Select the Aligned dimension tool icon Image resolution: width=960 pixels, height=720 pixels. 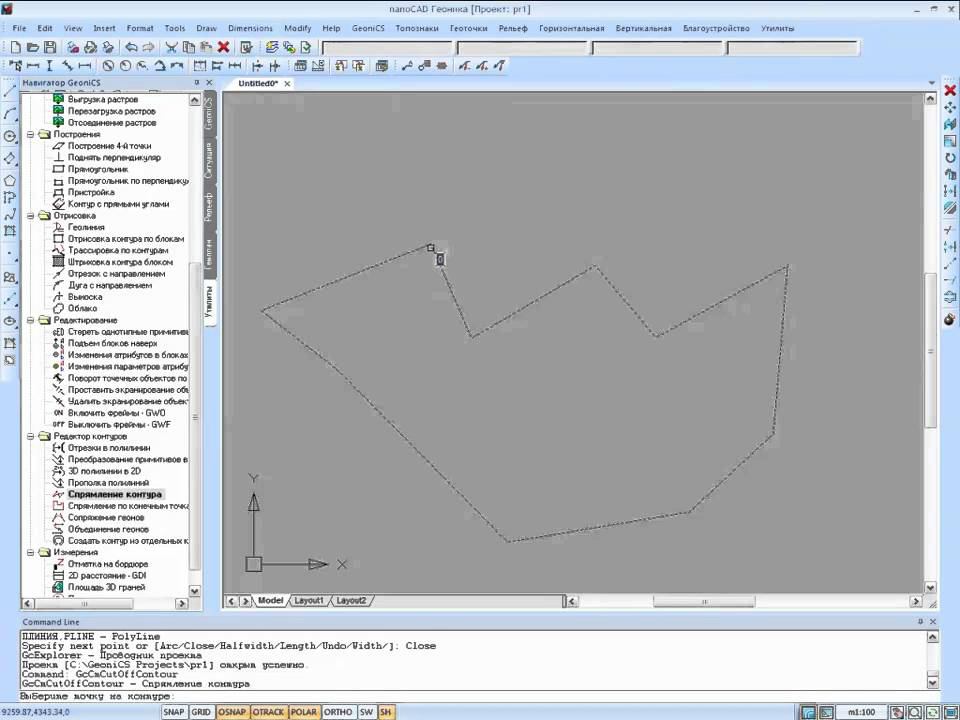coord(67,66)
